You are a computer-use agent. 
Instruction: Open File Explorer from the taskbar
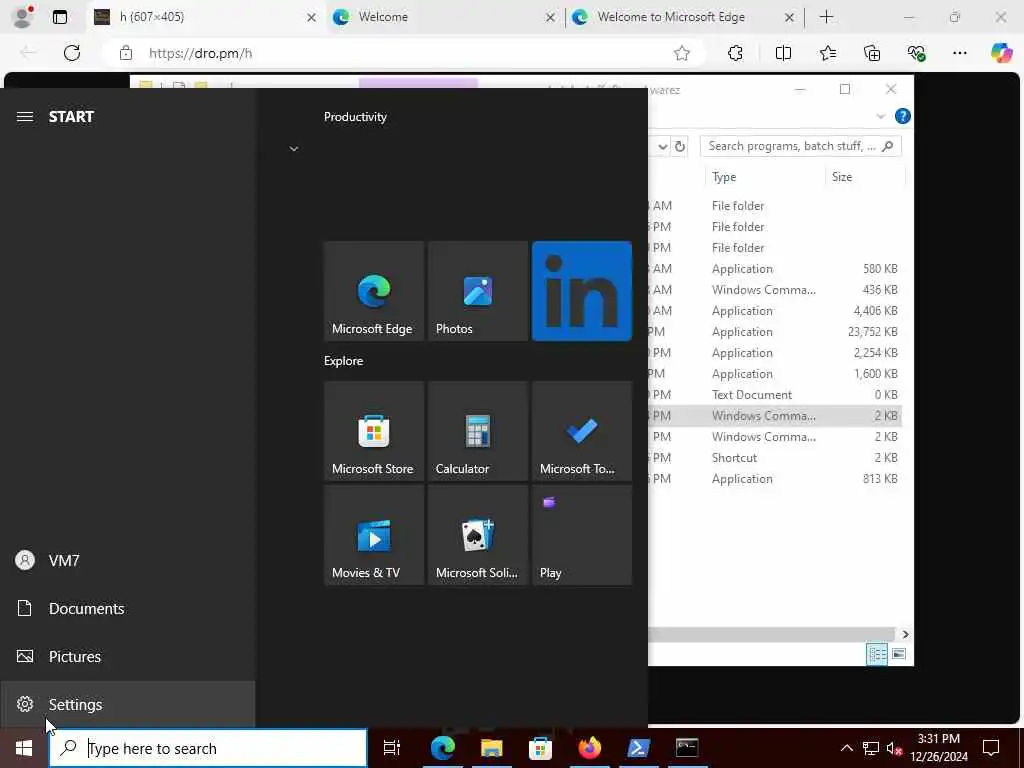tap(492, 748)
